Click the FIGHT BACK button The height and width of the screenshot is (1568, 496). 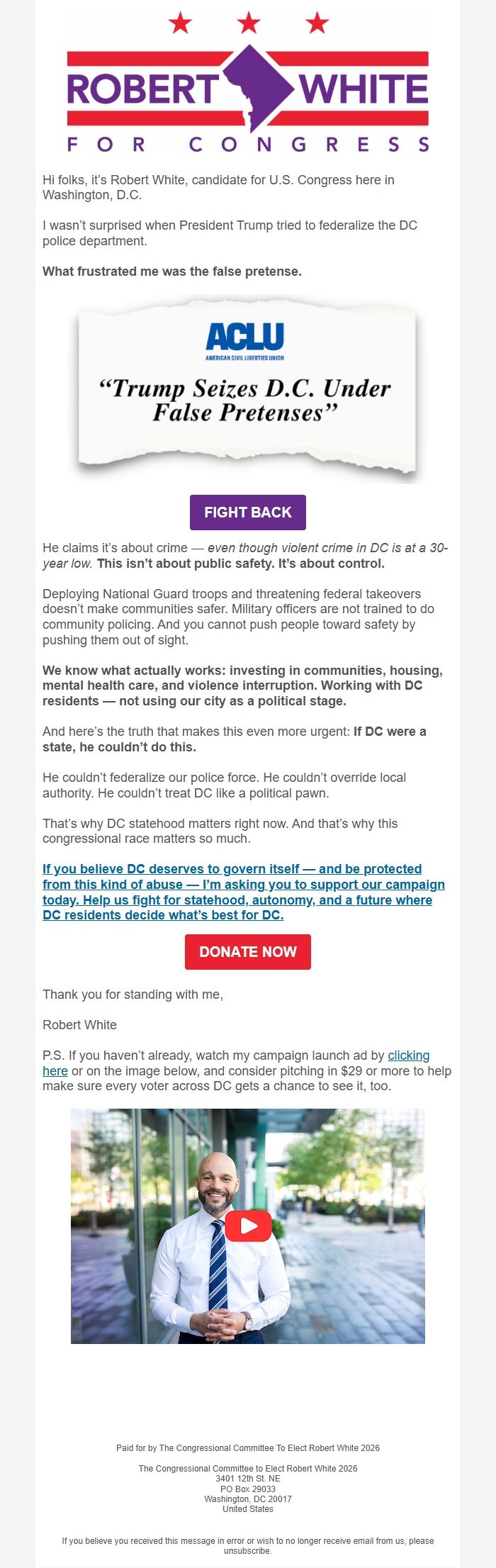click(x=247, y=512)
